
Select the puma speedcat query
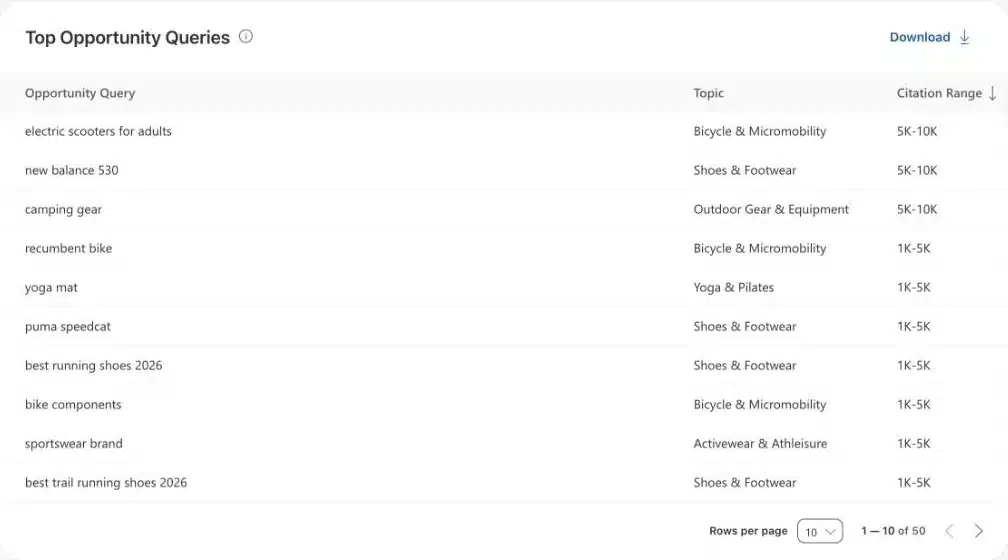[x=68, y=327]
